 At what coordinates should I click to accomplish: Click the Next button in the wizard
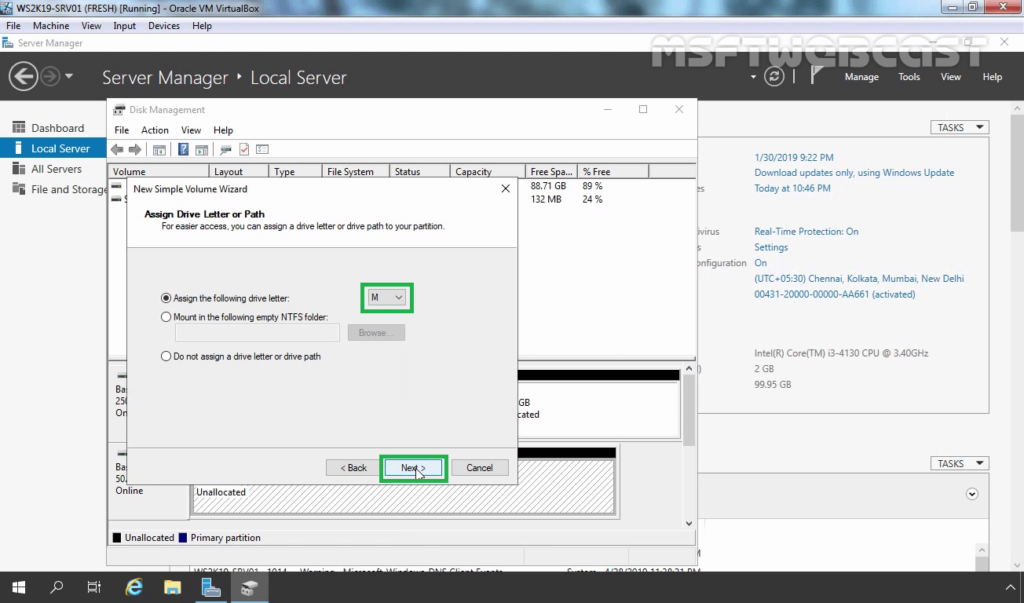(413, 468)
